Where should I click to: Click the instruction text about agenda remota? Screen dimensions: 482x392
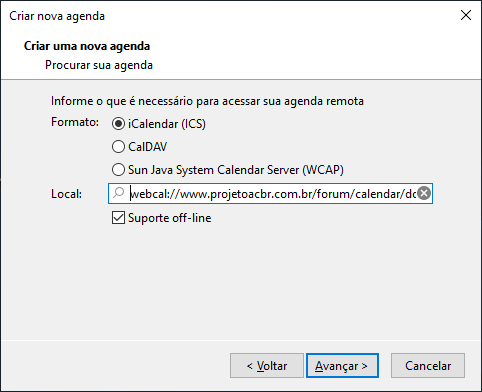click(x=207, y=101)
